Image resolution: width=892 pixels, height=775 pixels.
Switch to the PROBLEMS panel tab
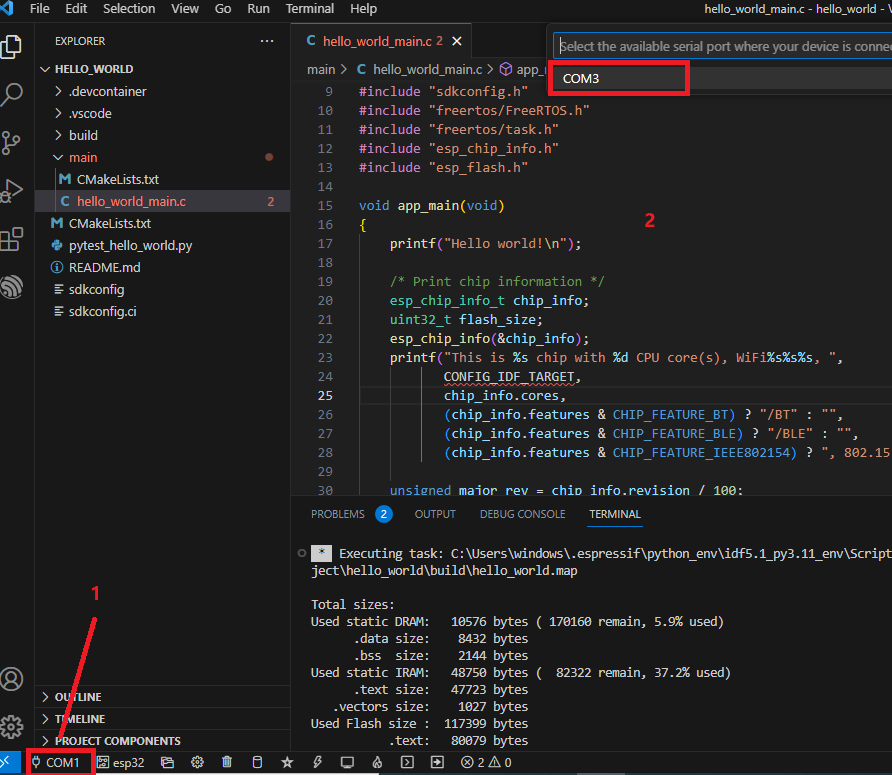pyautogui.click(x=351, y=514)
